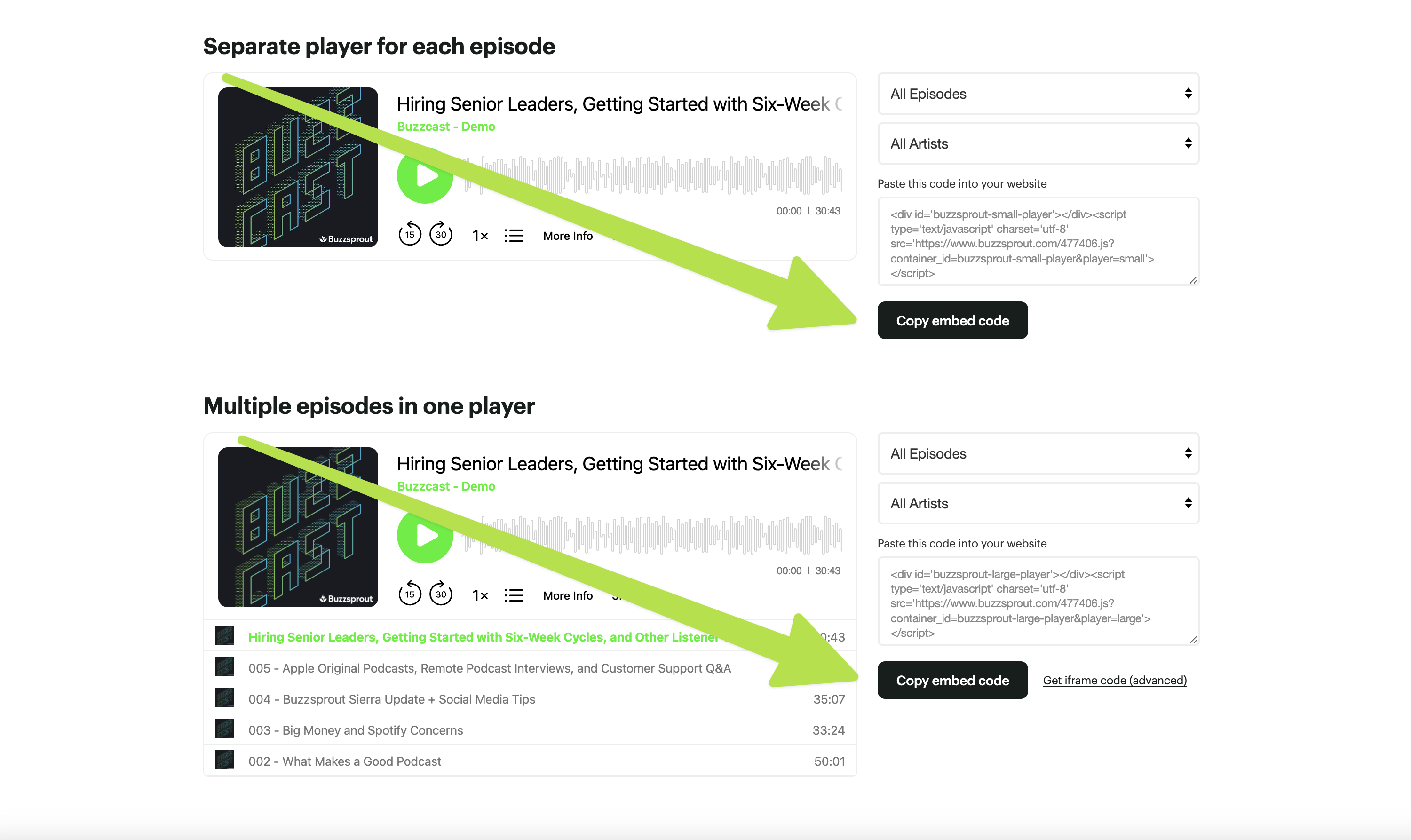Click the small-player embed code text area

point(1038,242)
